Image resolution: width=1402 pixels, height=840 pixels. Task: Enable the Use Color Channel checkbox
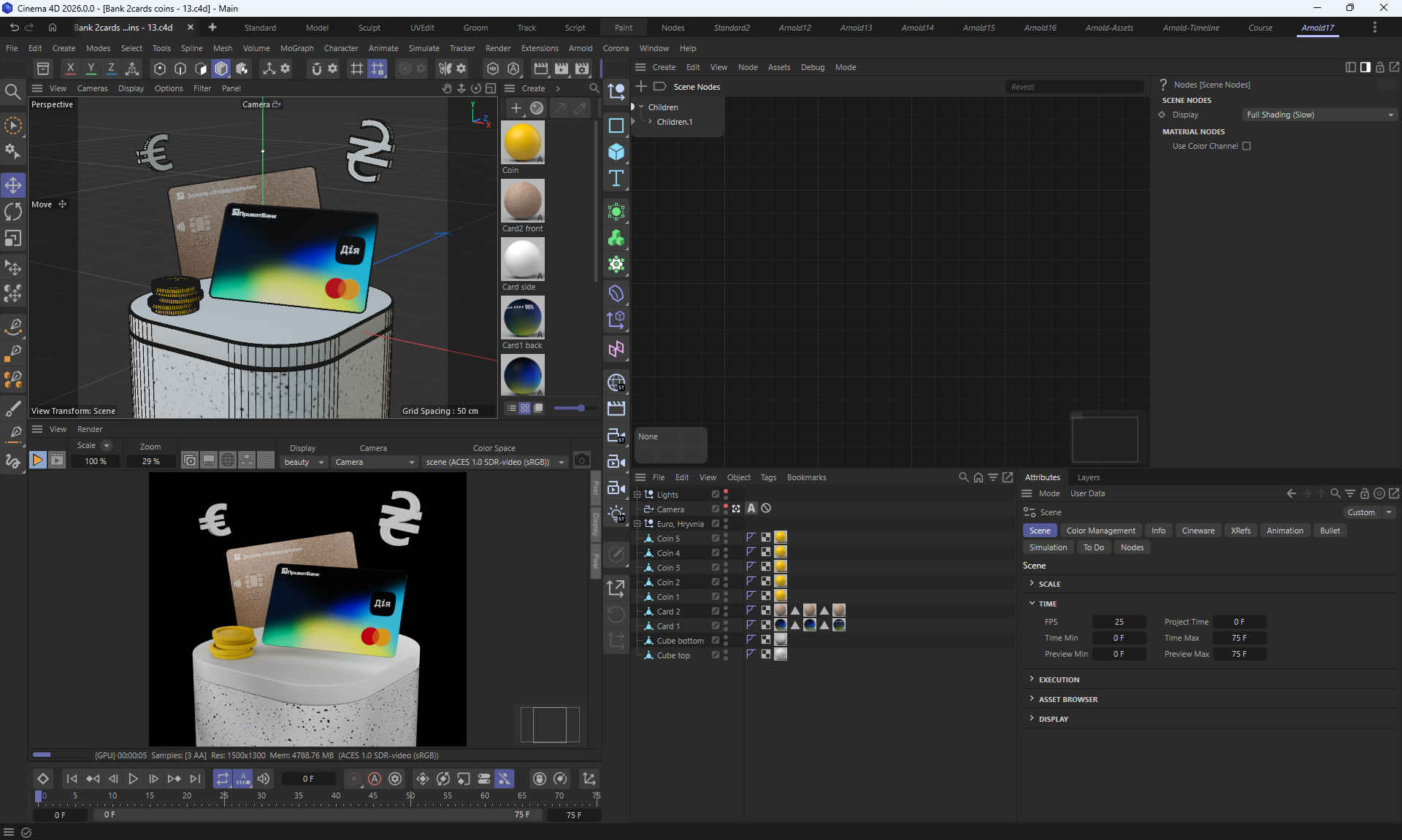click(x=1246, y=146)
